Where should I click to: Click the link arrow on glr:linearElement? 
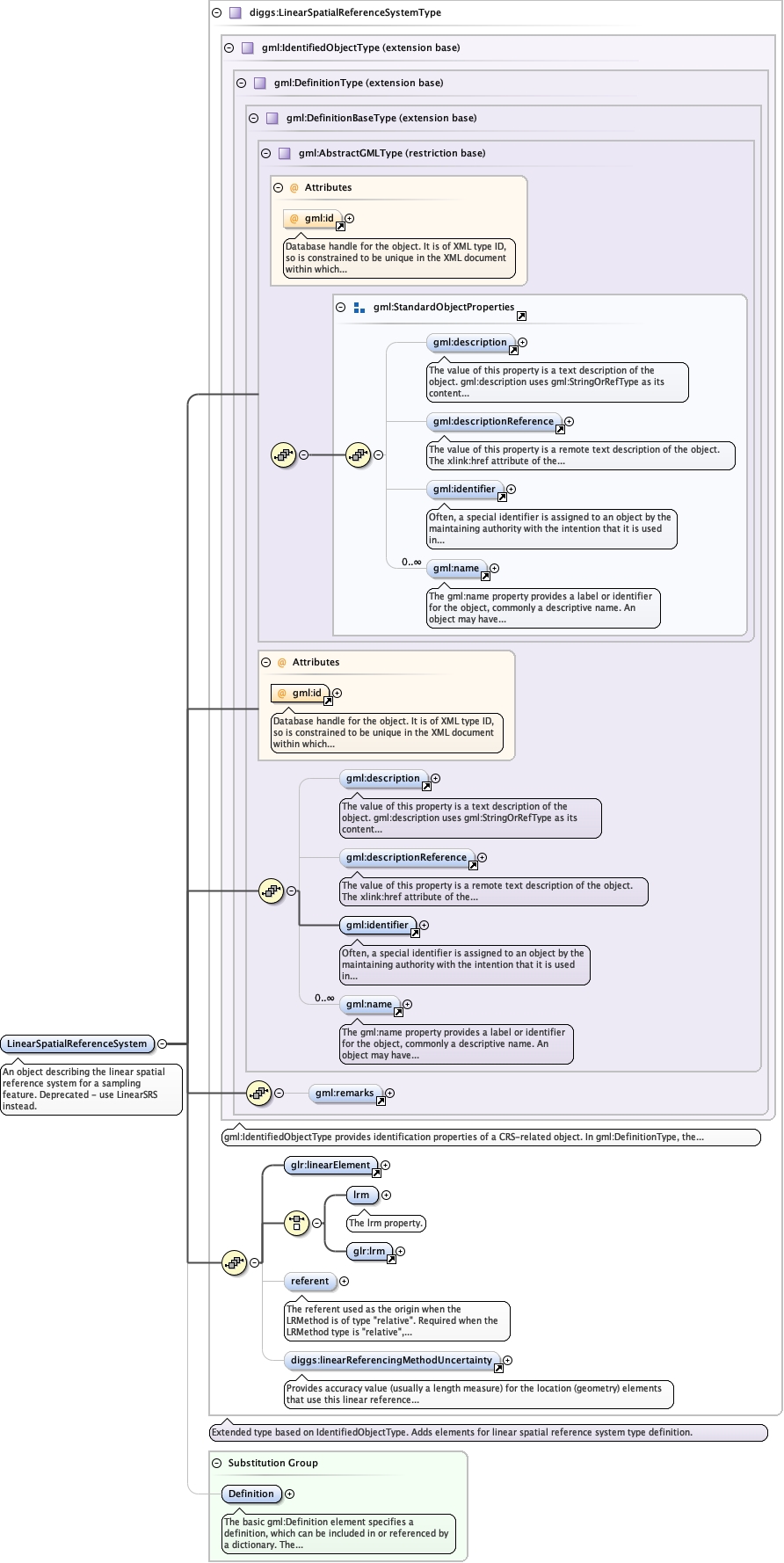tap(376, 1173)
